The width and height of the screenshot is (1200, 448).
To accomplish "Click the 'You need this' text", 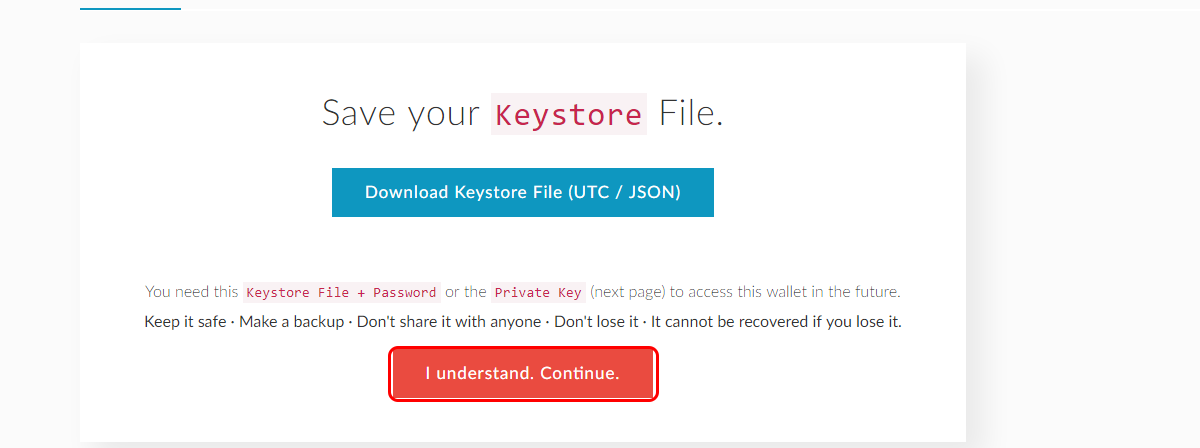I will pyautogui.click(x=192, y=293).
